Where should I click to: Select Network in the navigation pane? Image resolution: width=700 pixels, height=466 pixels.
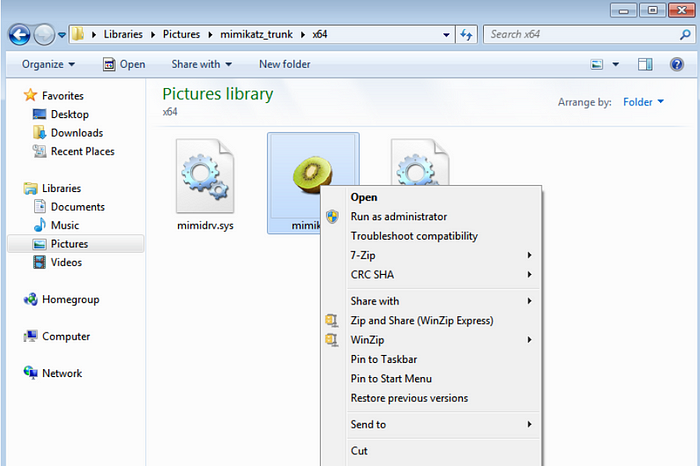53,373
